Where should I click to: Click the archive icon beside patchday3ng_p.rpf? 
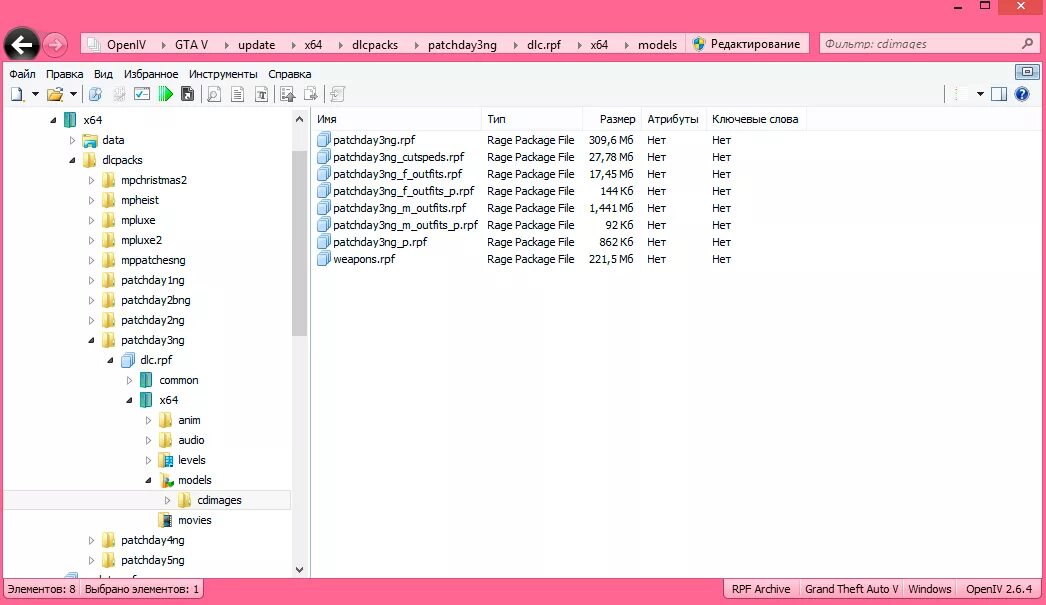click(x=324, y=242)
